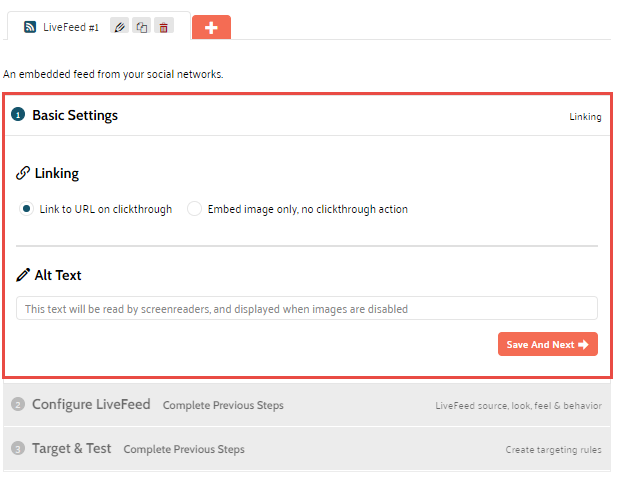Screen dimensions: 618x477
Task: Select Link to URL on clickthrough
Action: click(27, 209)
